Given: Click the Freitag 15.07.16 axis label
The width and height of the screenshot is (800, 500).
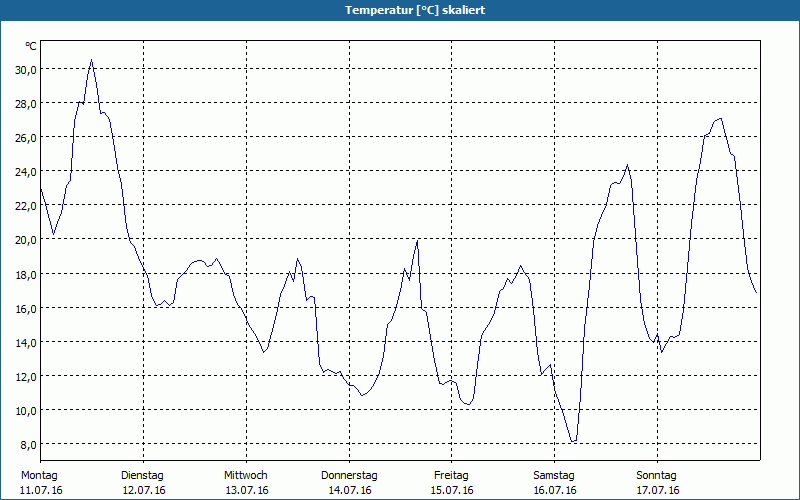Looking at the screenshot, I should tap(452, 483).
